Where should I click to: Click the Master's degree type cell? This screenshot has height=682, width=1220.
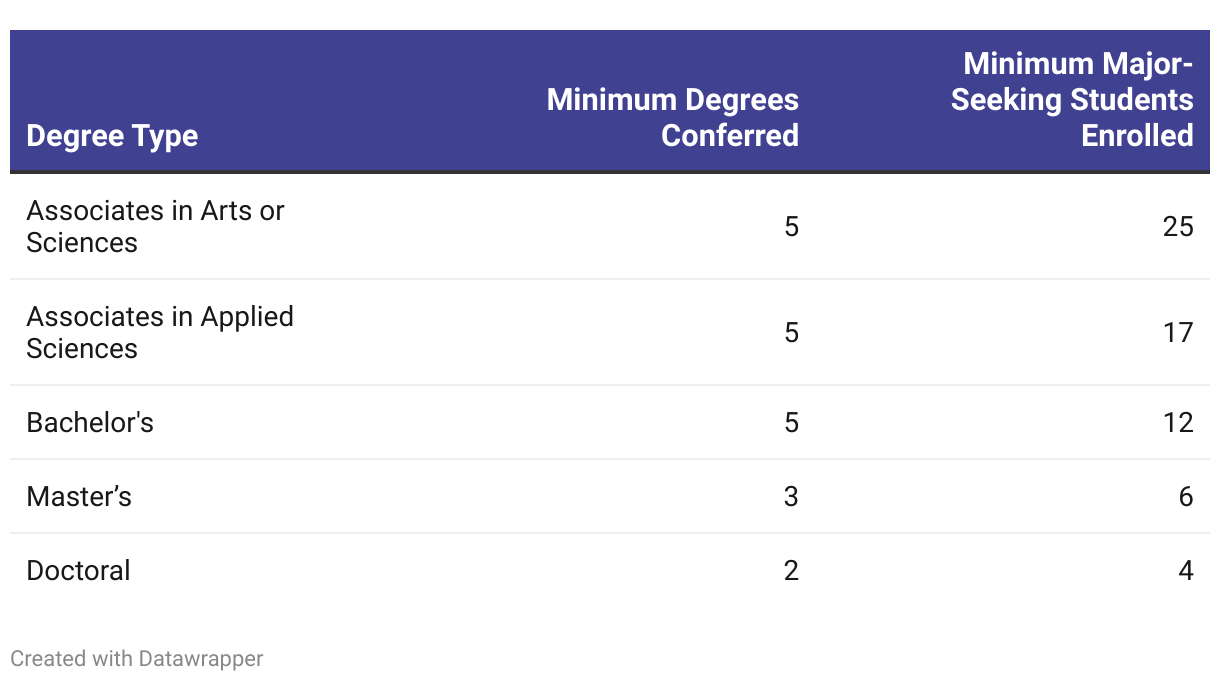(79, 497)
